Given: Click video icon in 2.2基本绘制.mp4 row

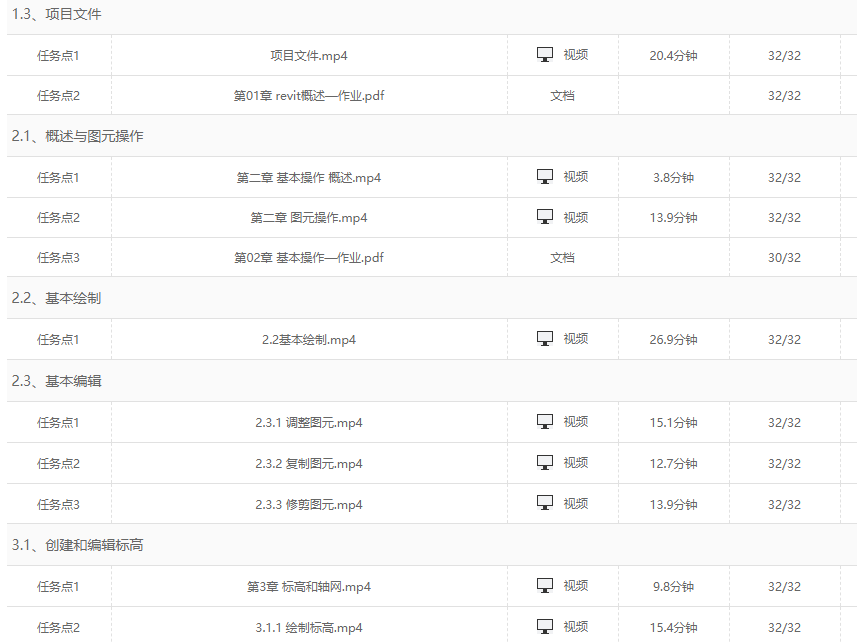Looking at the screenshot, I should 545,339.
